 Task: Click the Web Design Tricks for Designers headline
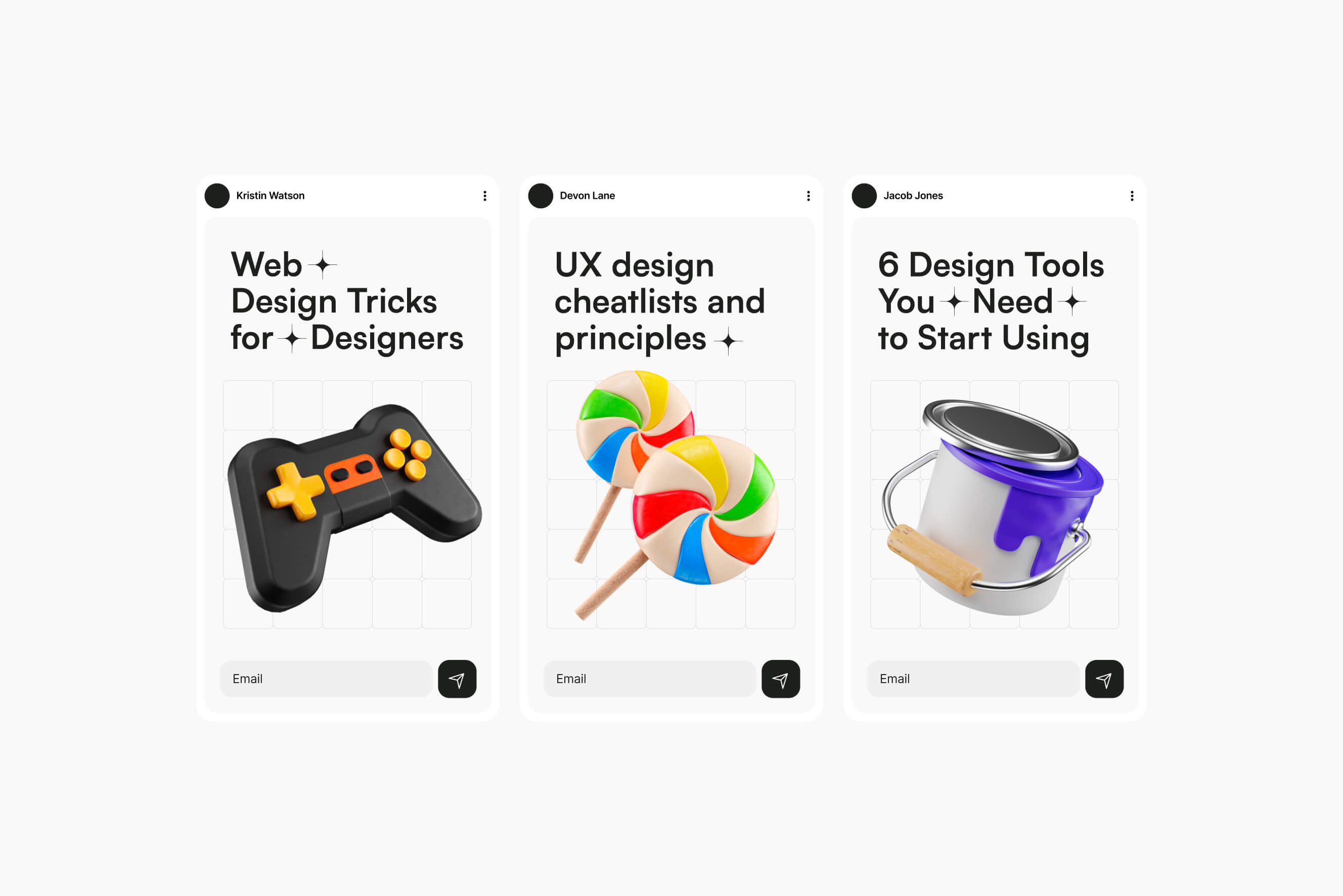point(347,301)
